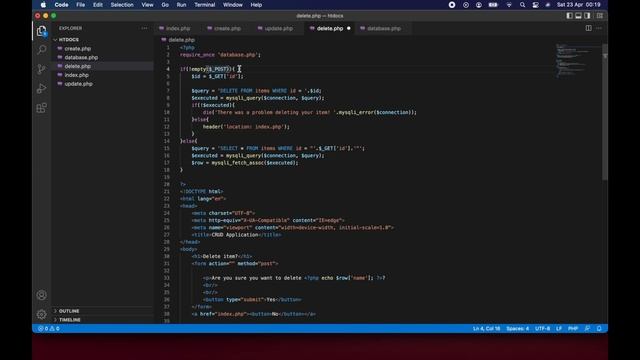Open the Help menu
This screenshot has height=360, width=640.
click(256, 5)
